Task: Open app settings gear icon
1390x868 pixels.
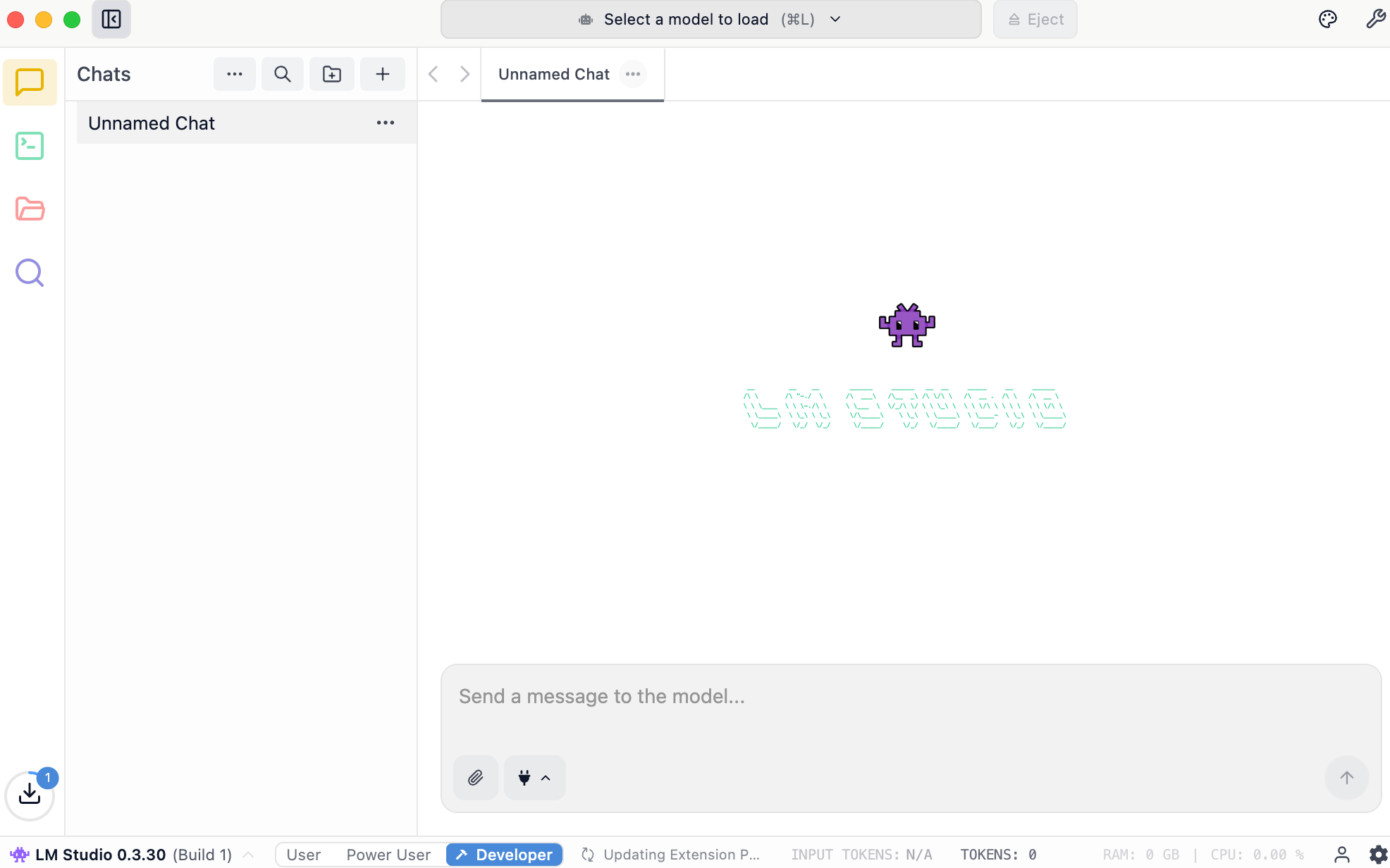Action: pos(1378,855)
